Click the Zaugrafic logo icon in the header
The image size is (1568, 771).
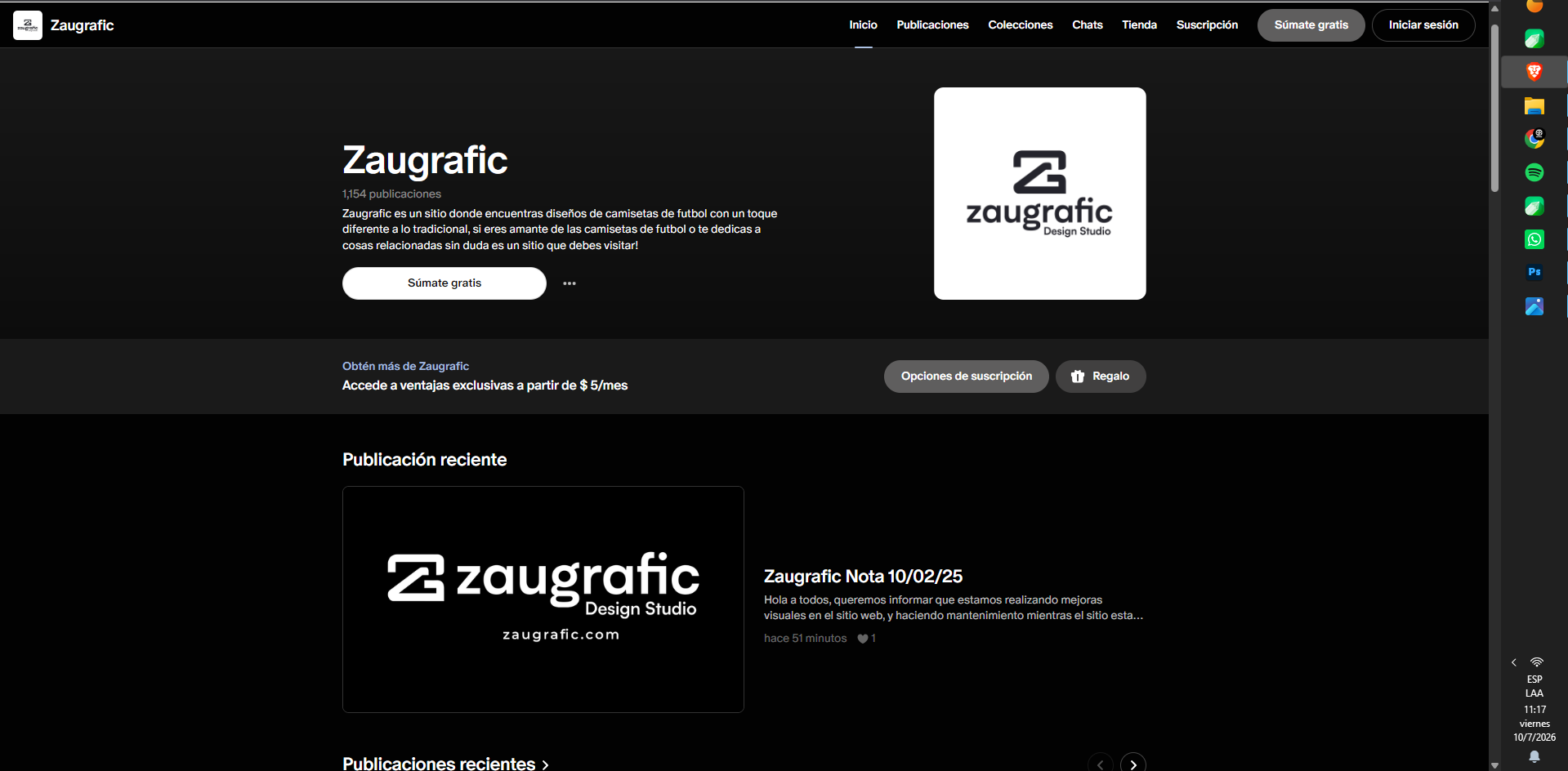point(28,25)
